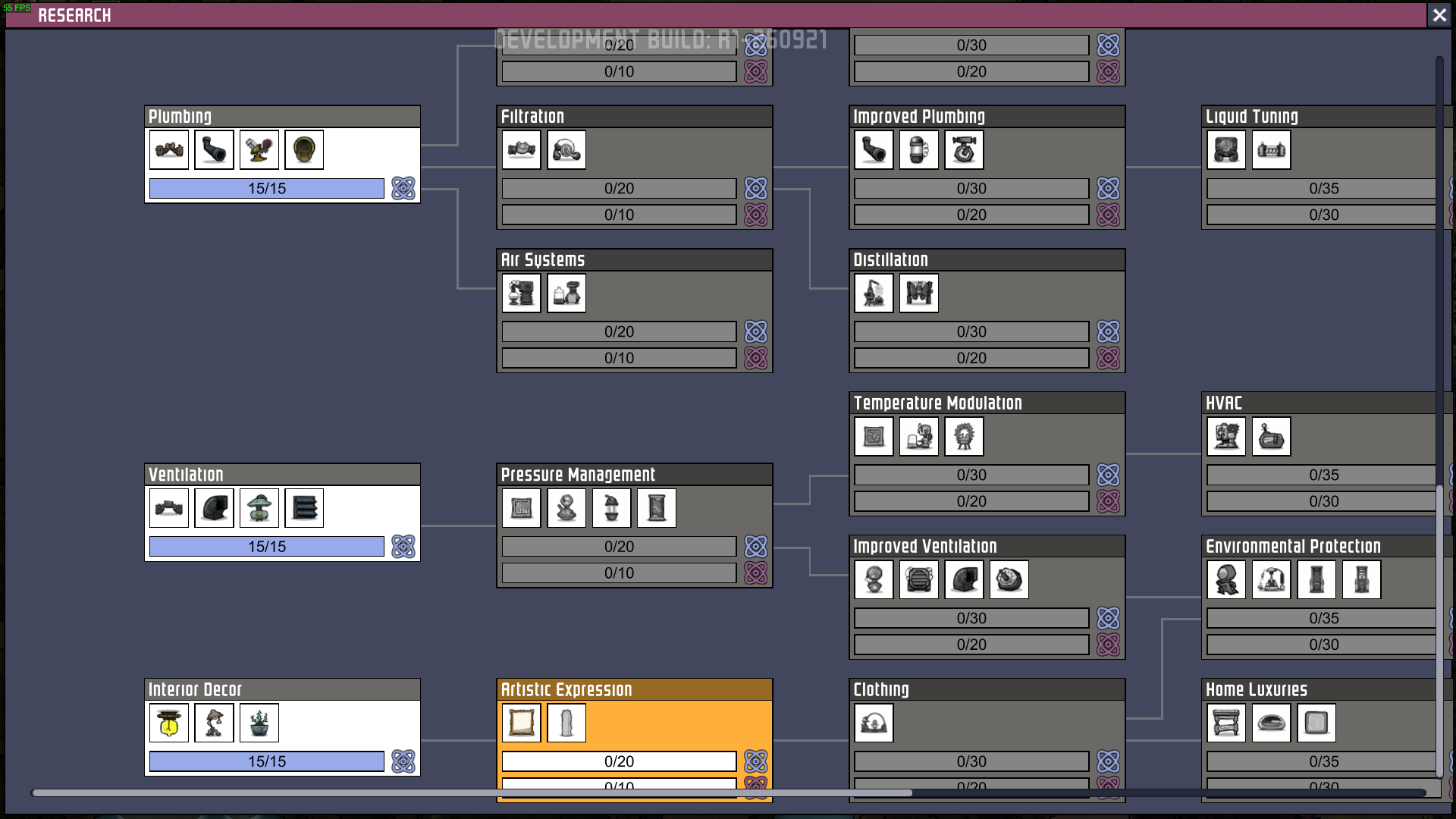Select the ceiling light icon in Interior Decor

click(x=169, y=723)
